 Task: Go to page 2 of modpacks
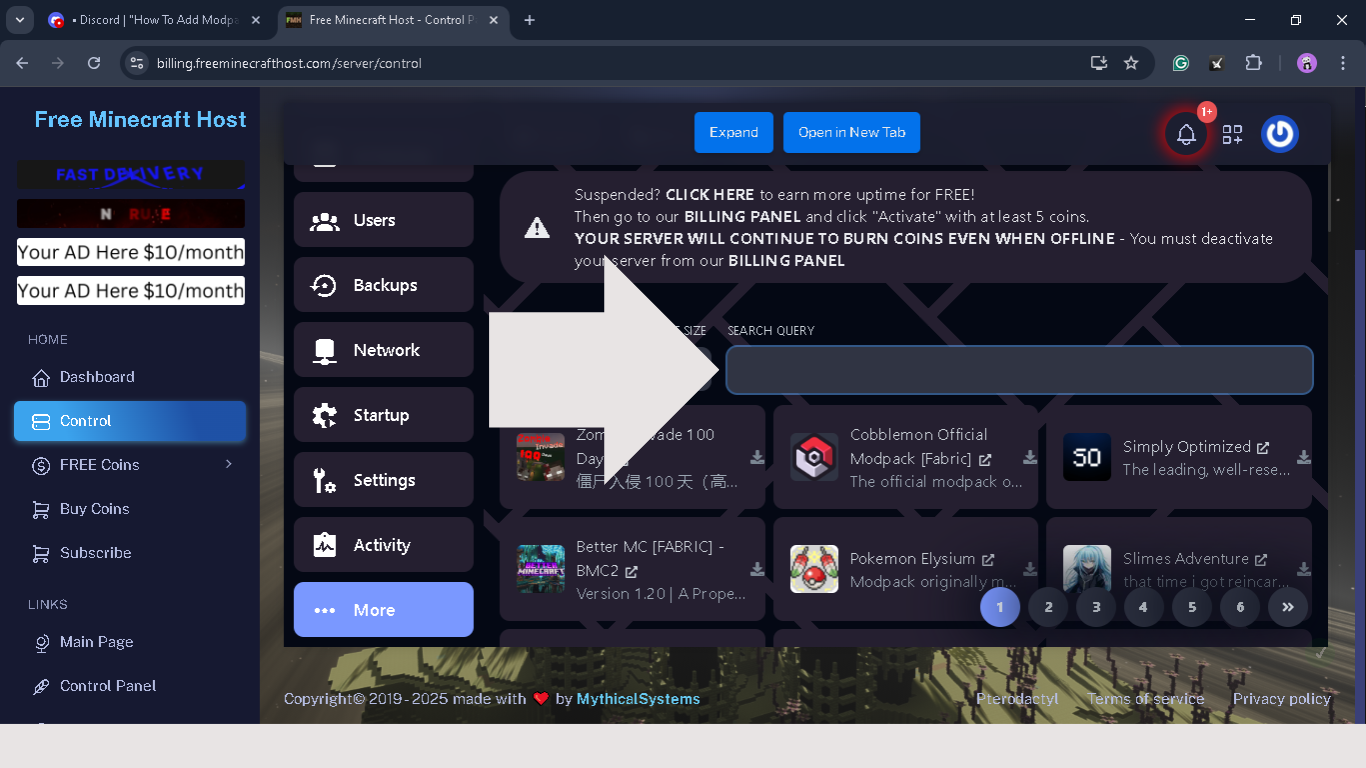click(x=1048, y=607)
